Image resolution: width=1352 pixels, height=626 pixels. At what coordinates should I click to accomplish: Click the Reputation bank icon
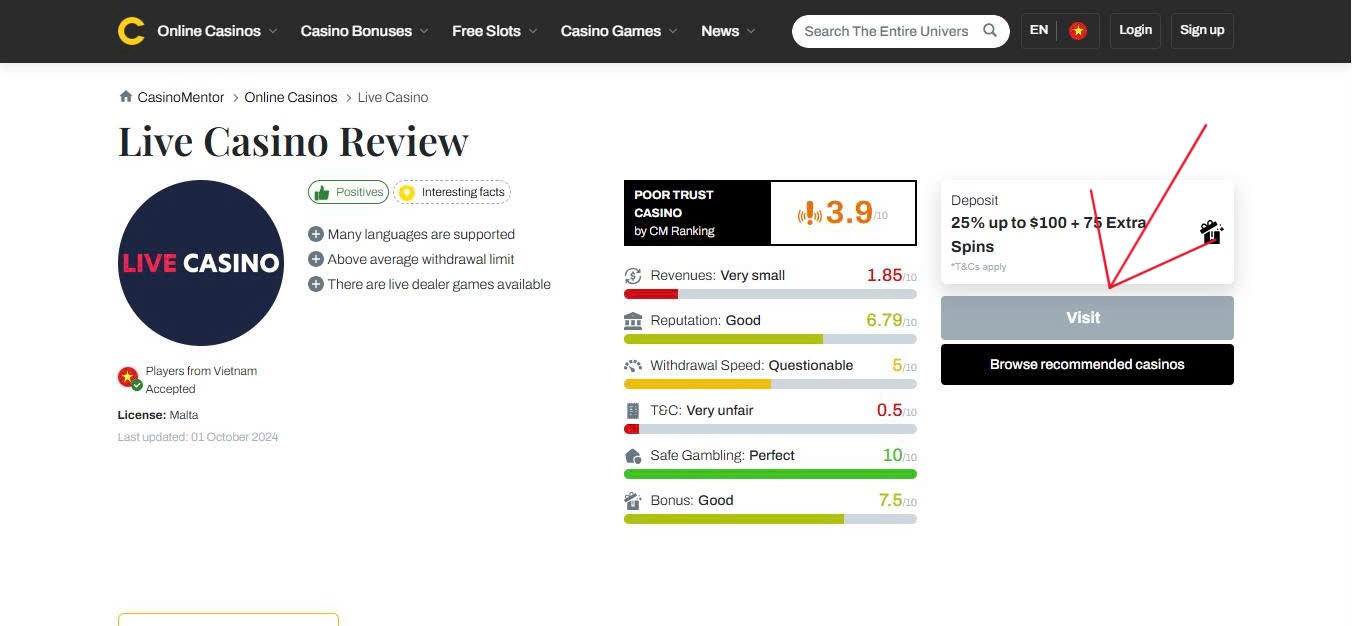pos(633,321)
